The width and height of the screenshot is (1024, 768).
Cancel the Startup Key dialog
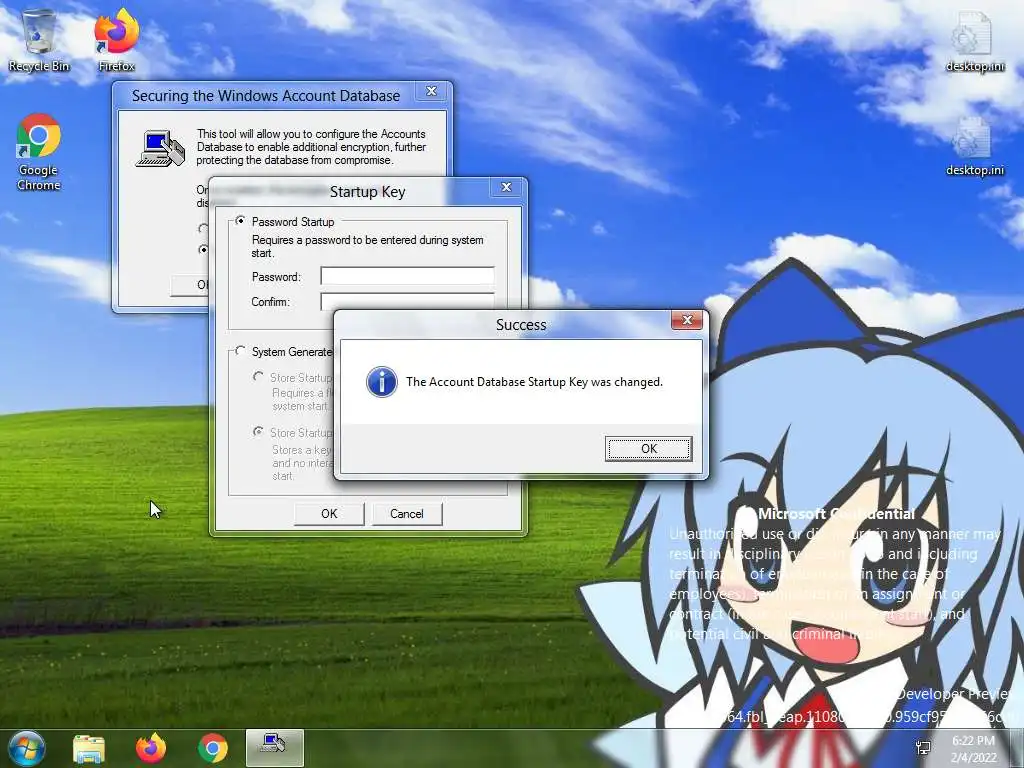(x=407, y=514)
